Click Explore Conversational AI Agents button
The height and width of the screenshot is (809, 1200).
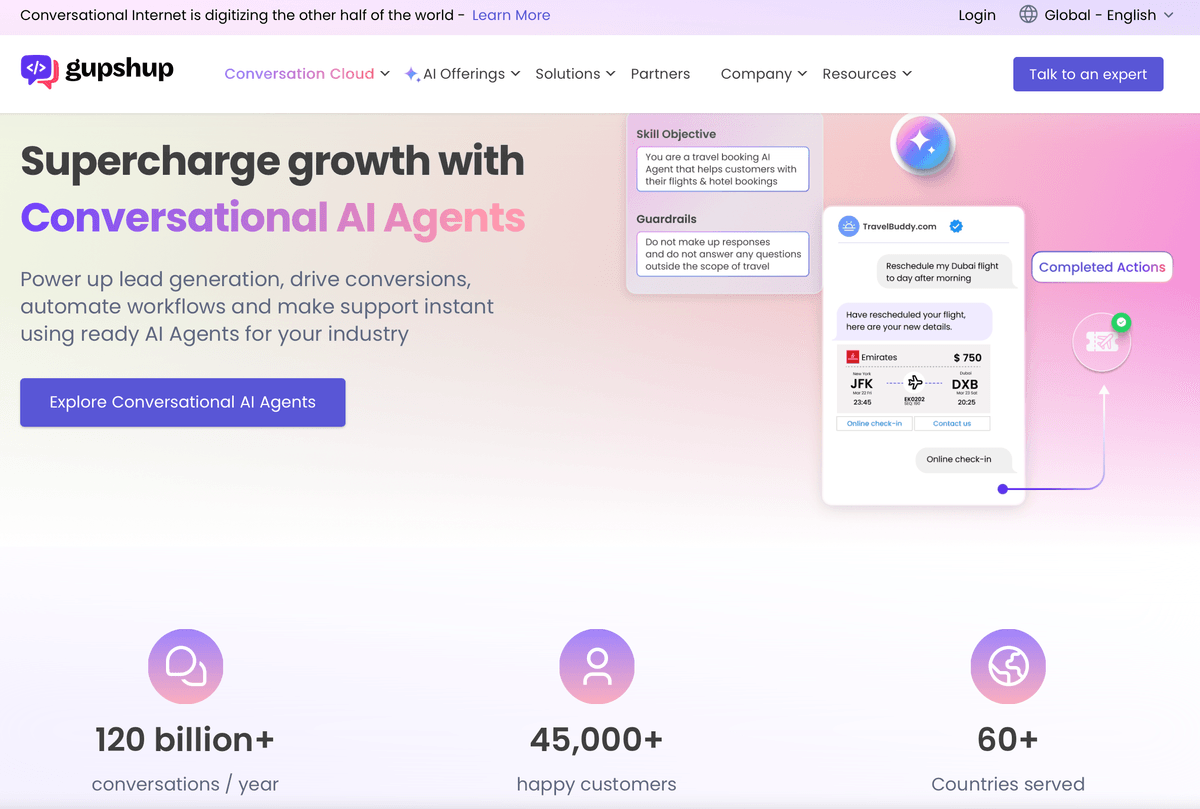tap(183, 402)
